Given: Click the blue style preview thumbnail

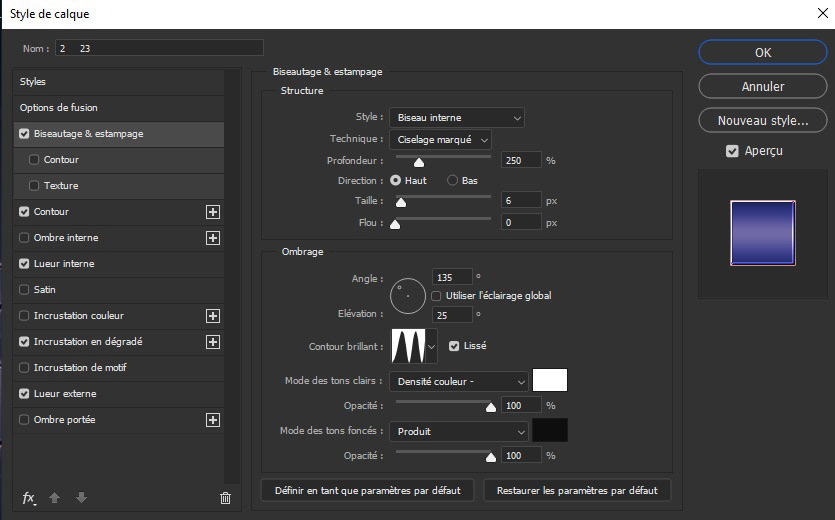Looking at the screenshot, I should (x=763, y=233).
